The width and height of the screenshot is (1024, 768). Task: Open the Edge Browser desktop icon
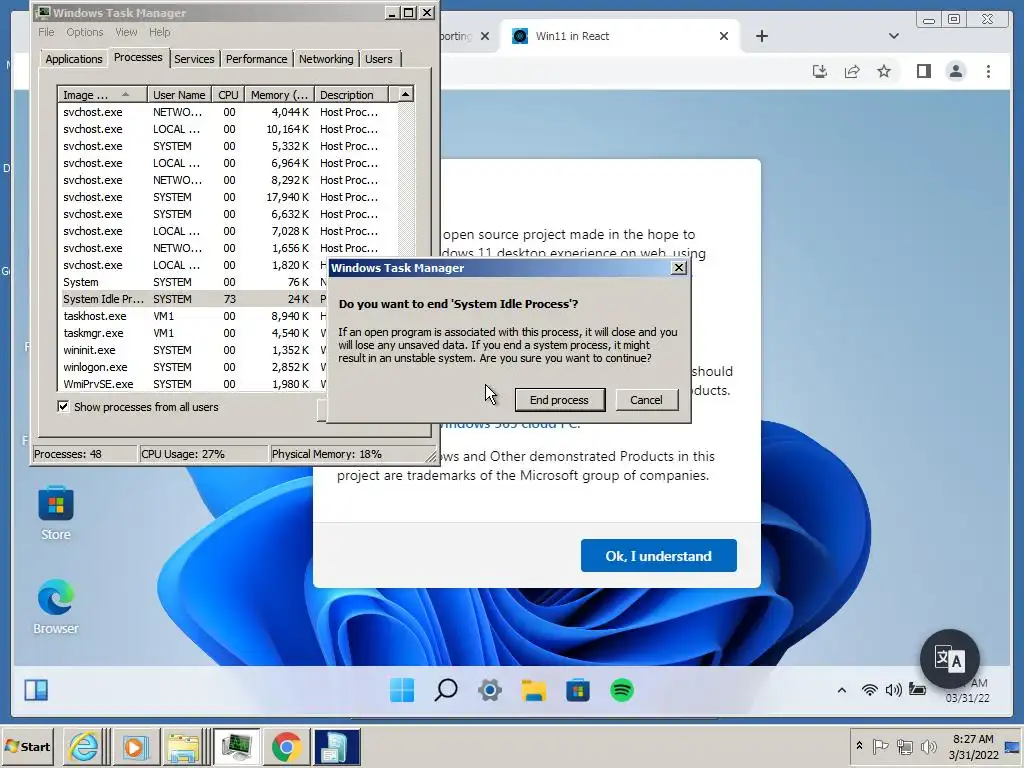[x=56, y=606]
